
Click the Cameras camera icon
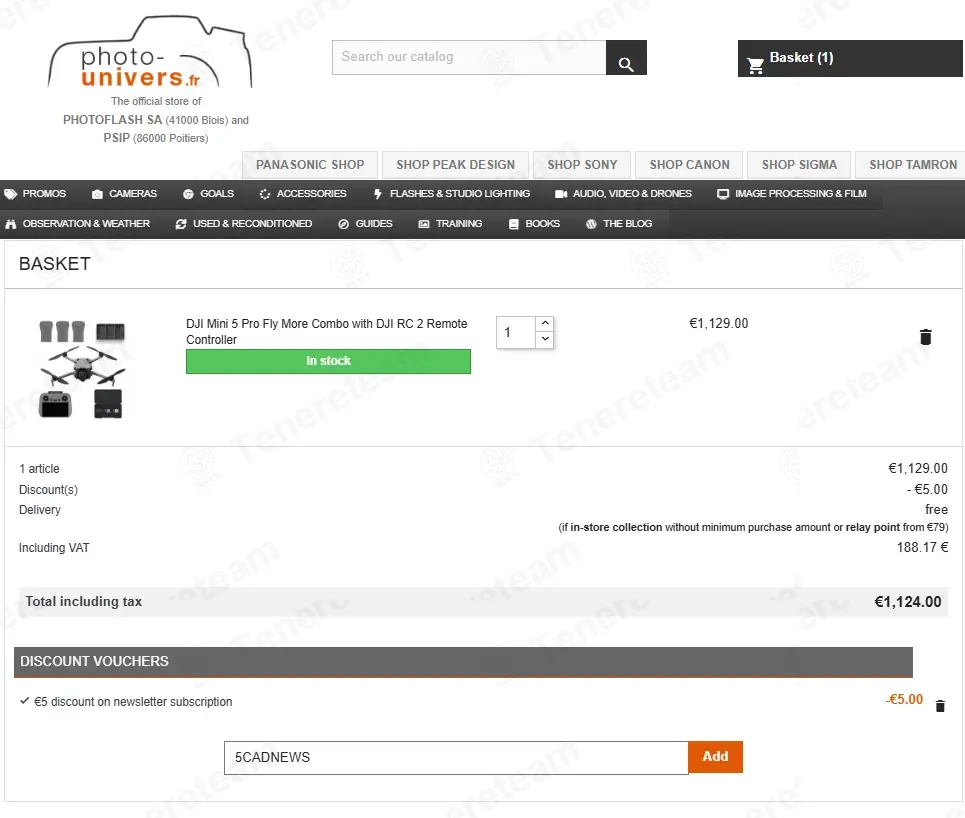coord(97,194)
